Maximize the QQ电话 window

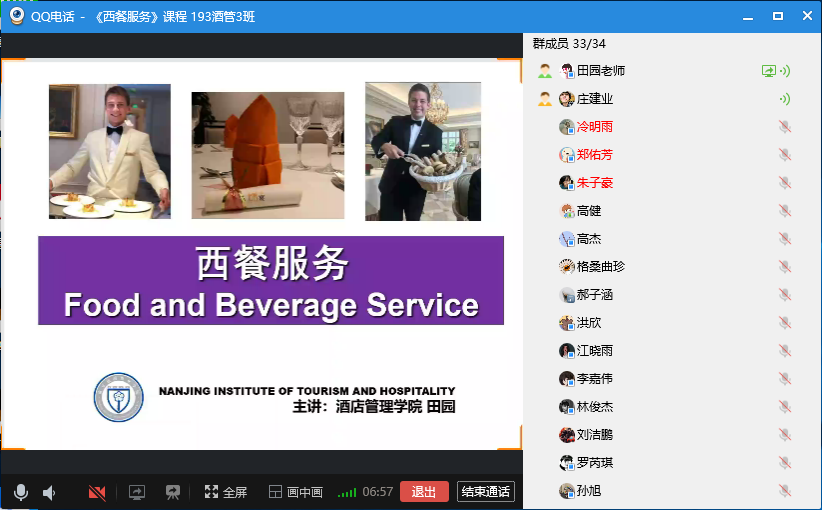pos(778,16)
